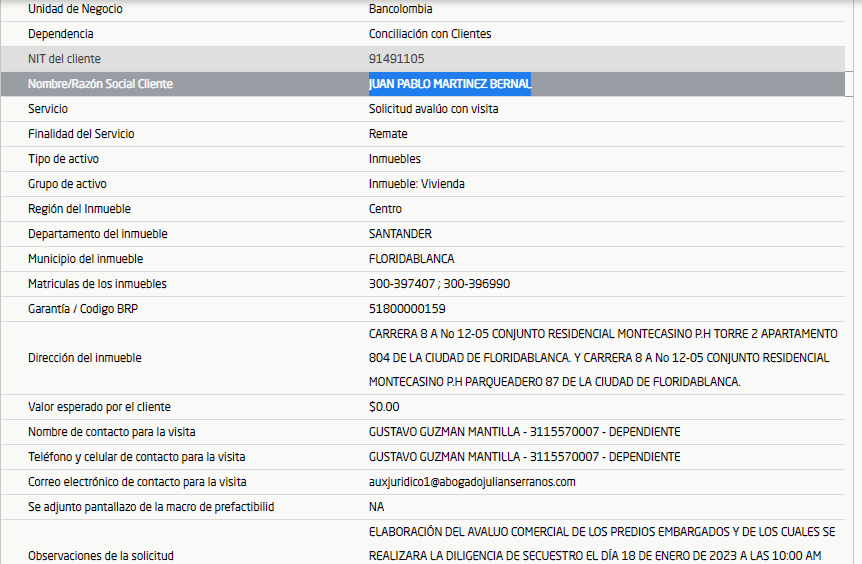Click the 'Tipo de activo' label
The image size is (862, 564).
coord(63,159)
